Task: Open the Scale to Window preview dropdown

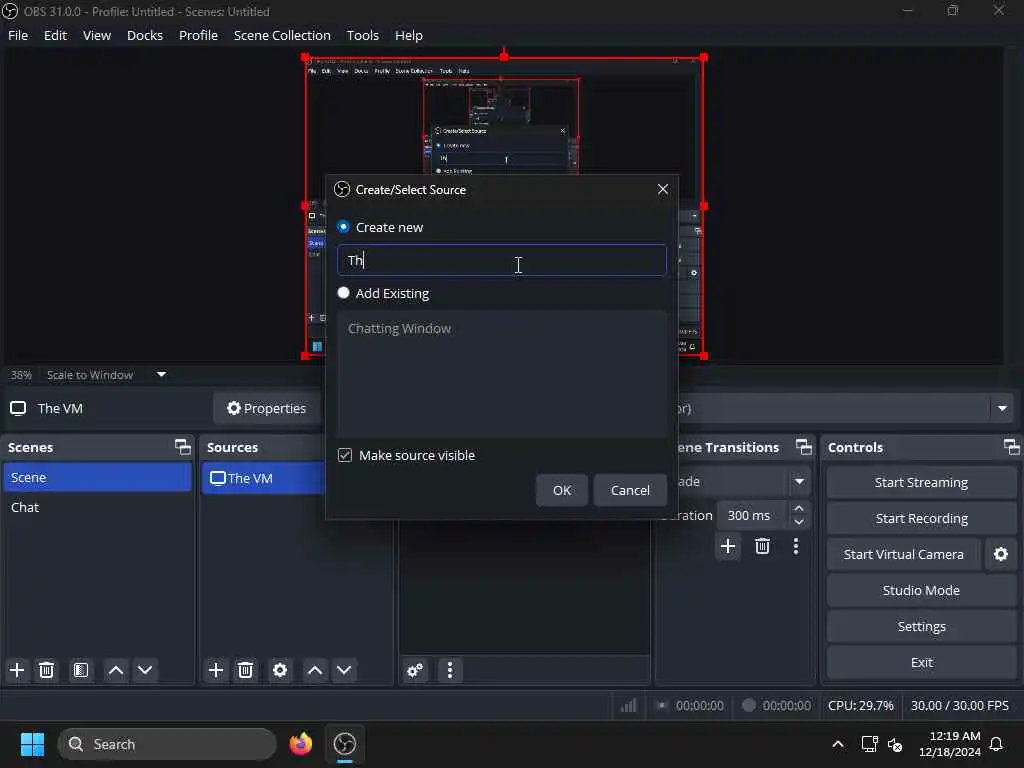Action: tap(161, 375)
